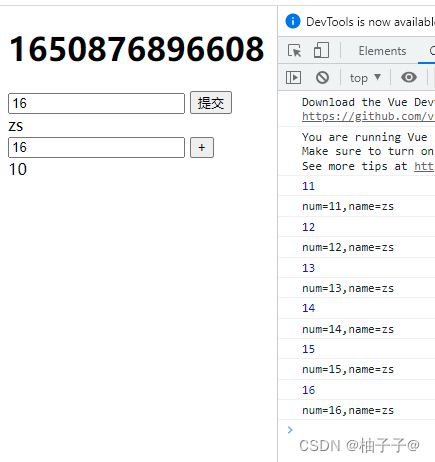
Task: Click the 提交 submit button
Action: click(x=211, y=103)
